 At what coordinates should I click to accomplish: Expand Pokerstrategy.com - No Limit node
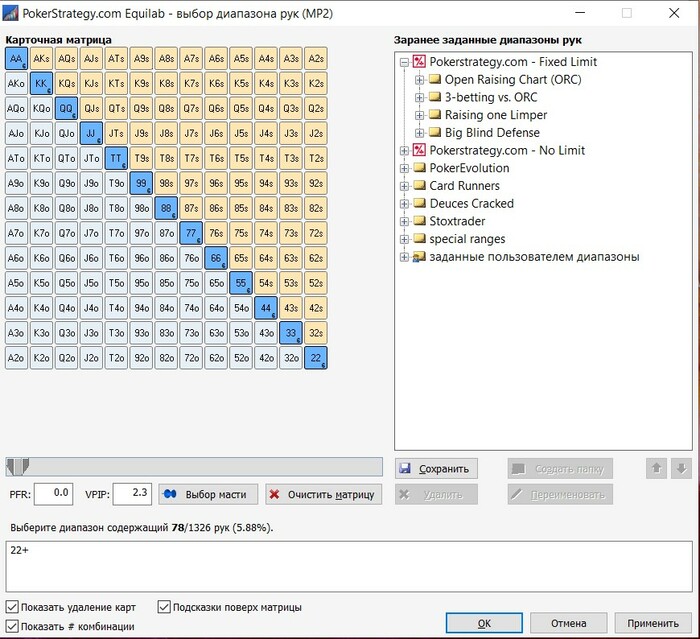click(x=404, y=150)
